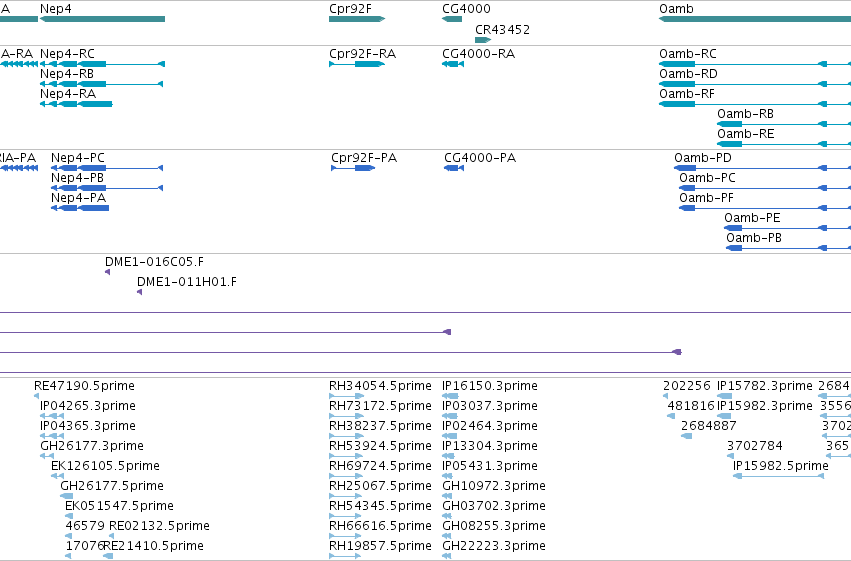Click the RH54345.5prime EST label
Viewport: 851px width, 561px height.
(380, 506)
